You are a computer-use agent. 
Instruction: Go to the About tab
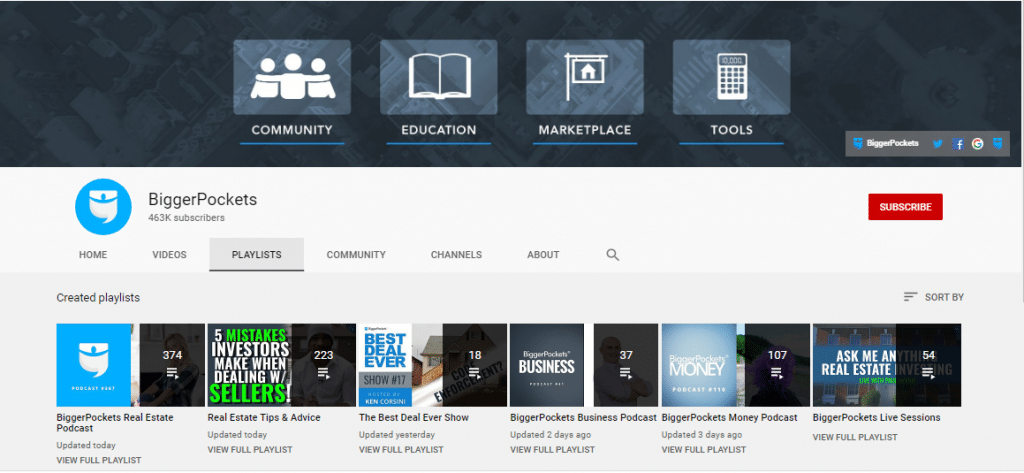pyautogui.click(x=543, y=255)
